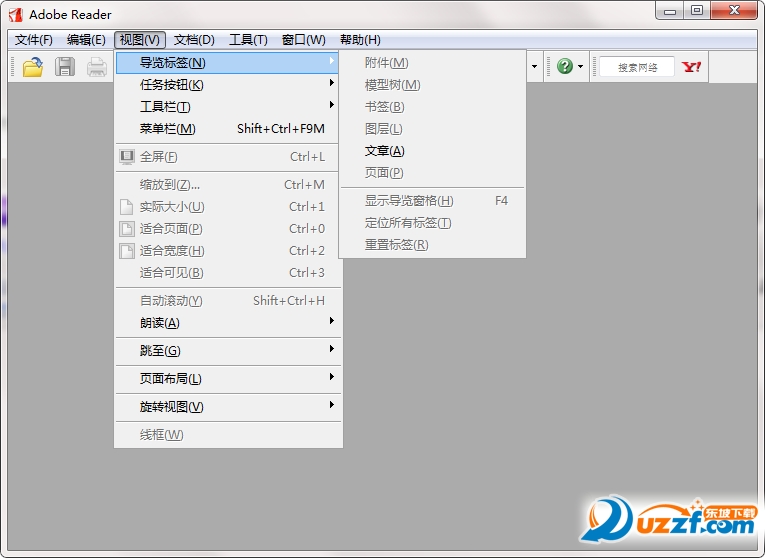
Task: Select 书签(B) in submenu
Action: [x=432, y=107]
